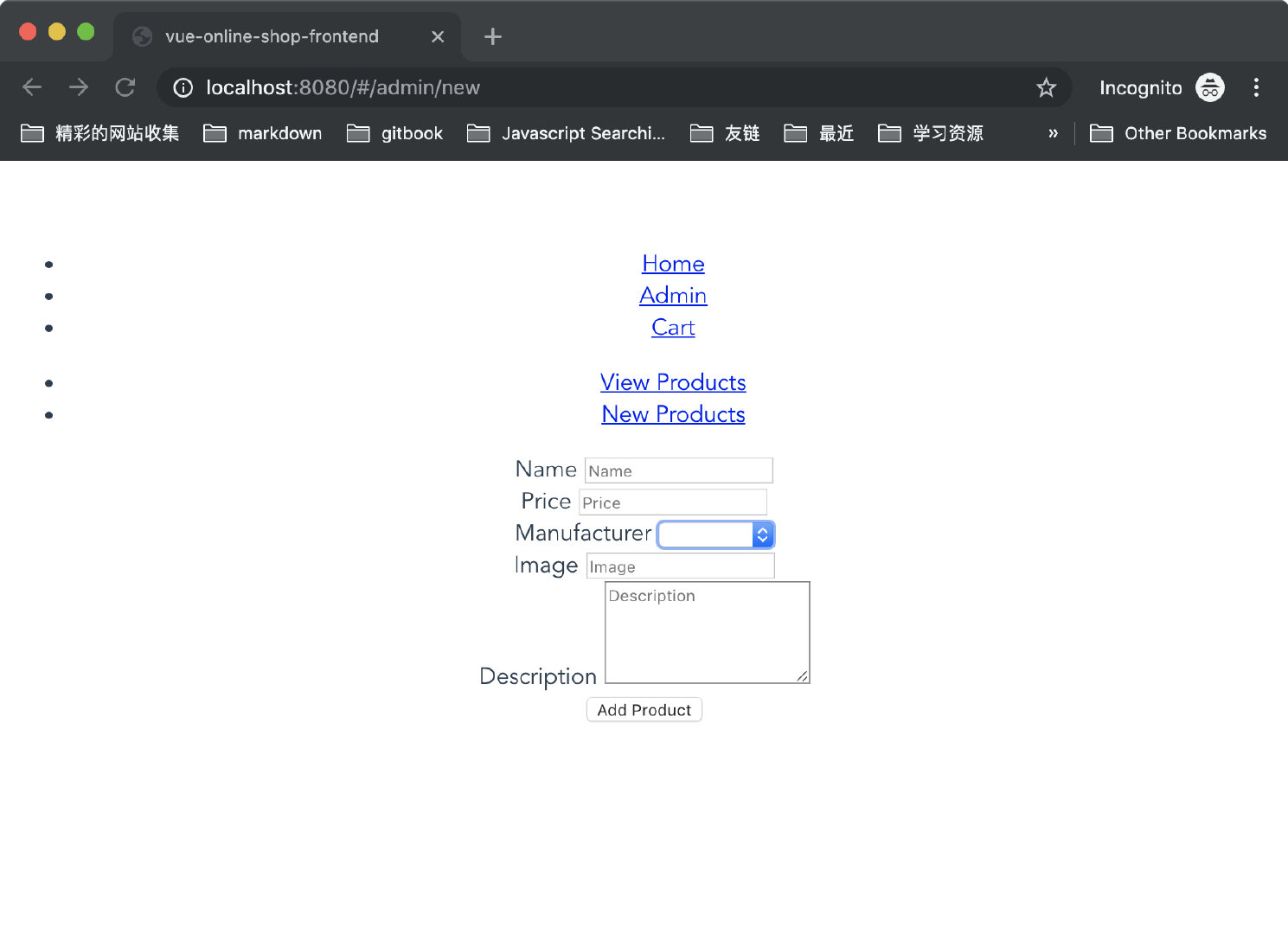Open the Javascript Searchi... bookmark folder
The height and width of the screenshot is (934, 1288).
[567, 133]
